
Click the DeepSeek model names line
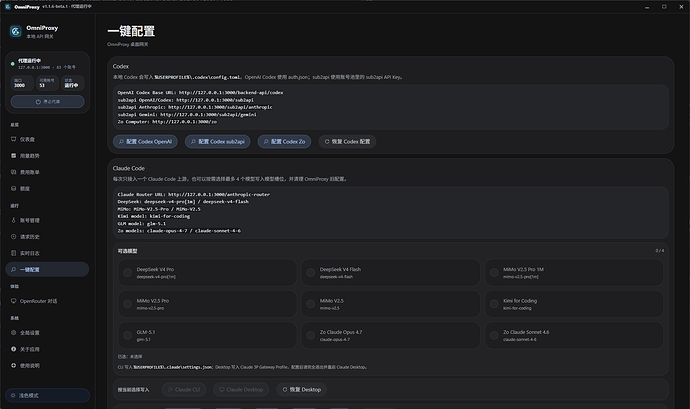point(183,202)
